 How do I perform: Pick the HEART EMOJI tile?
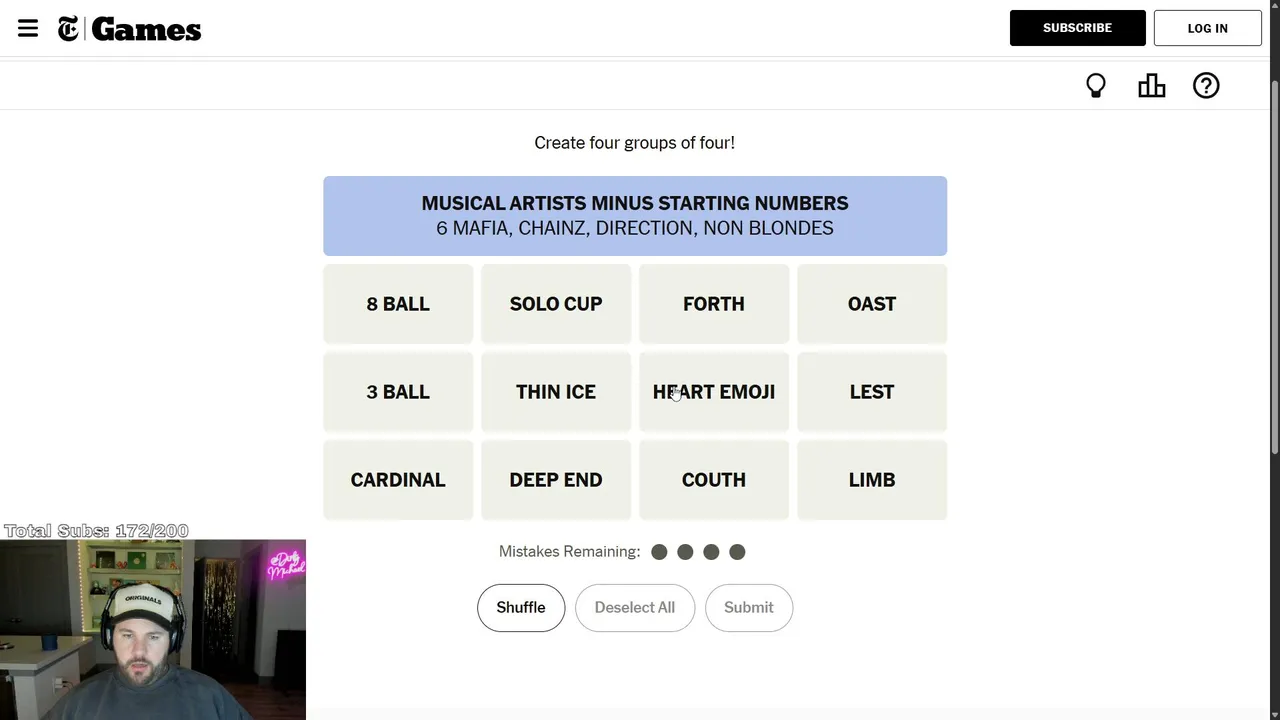click(714, 392)
